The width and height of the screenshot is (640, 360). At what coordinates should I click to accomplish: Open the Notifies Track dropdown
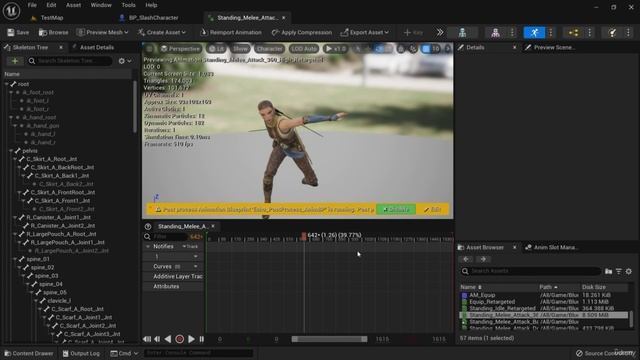click(190, 247)
